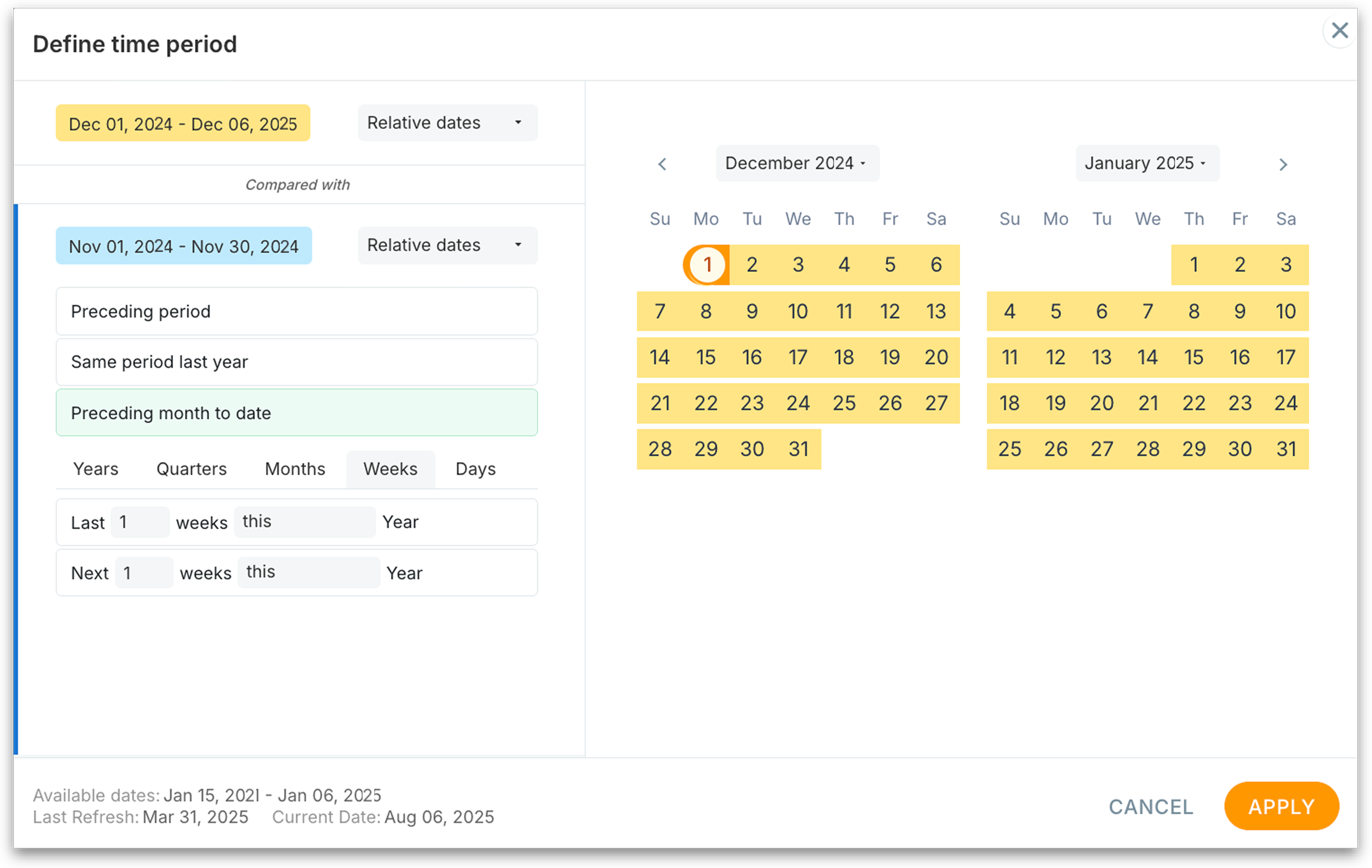Open the December 2024 month dropdown
Screen dimensions: 1372x868
click(797, 163)
